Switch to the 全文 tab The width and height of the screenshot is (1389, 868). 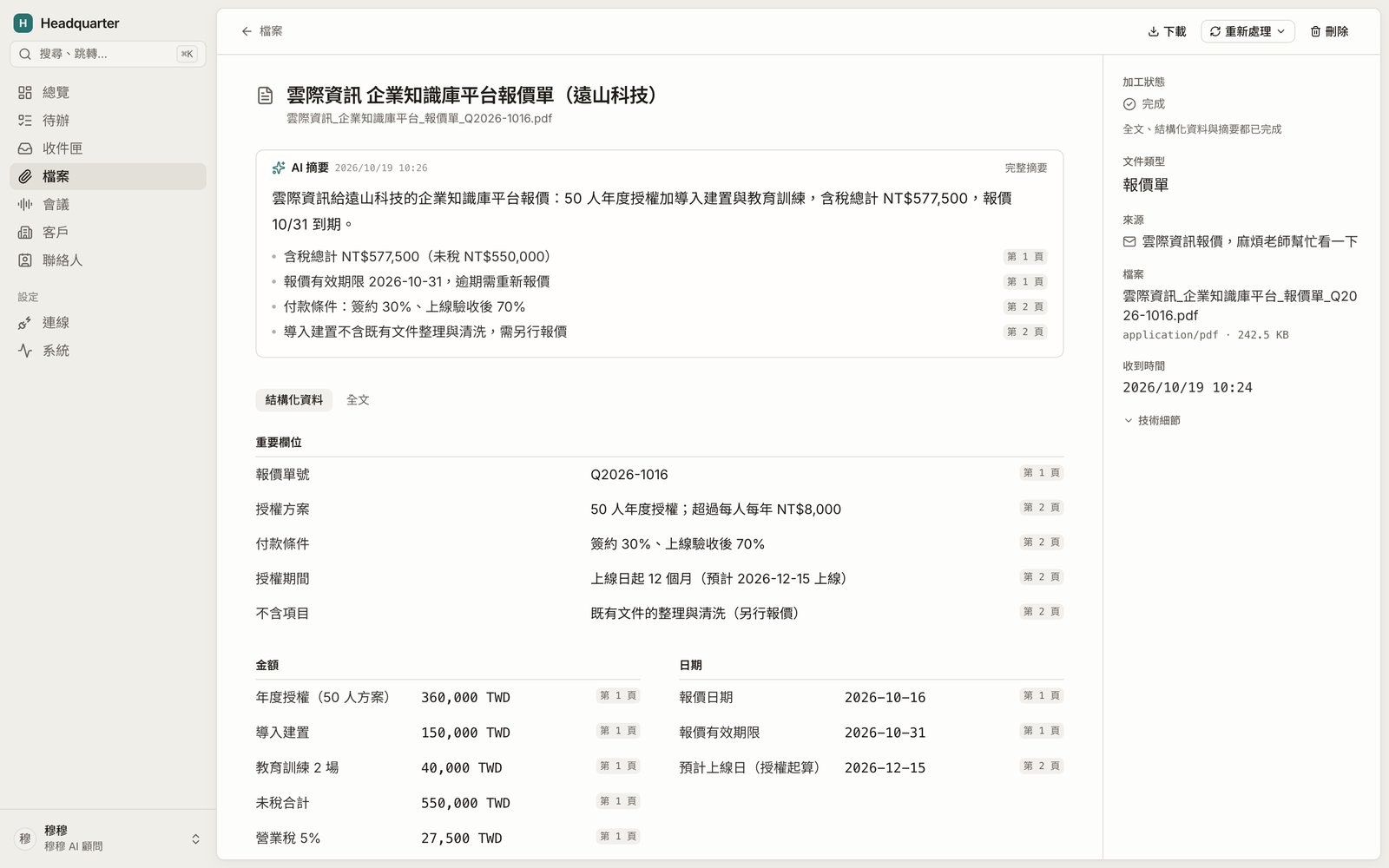[x=358, y=399]
